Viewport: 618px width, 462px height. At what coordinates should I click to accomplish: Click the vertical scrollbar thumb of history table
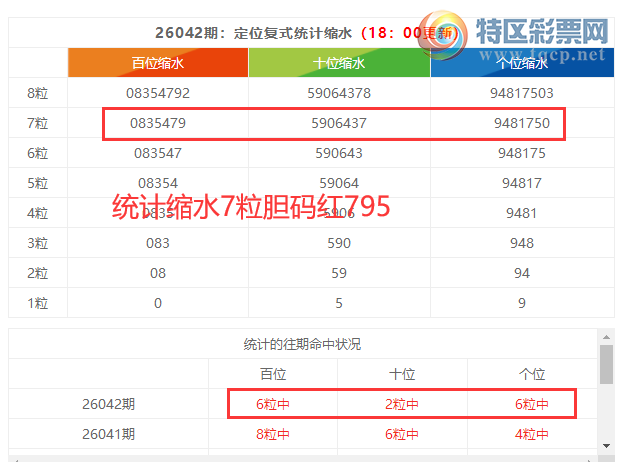(606, 364)
